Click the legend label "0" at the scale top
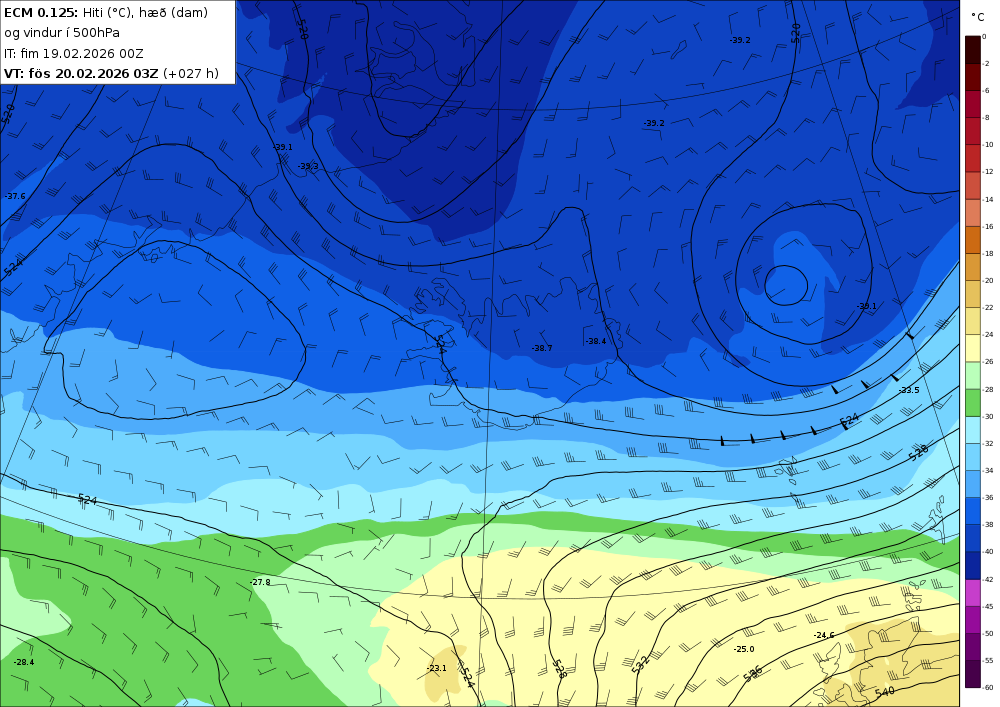The height and width of the screenshot is (707, 1000). pos(984,36)
